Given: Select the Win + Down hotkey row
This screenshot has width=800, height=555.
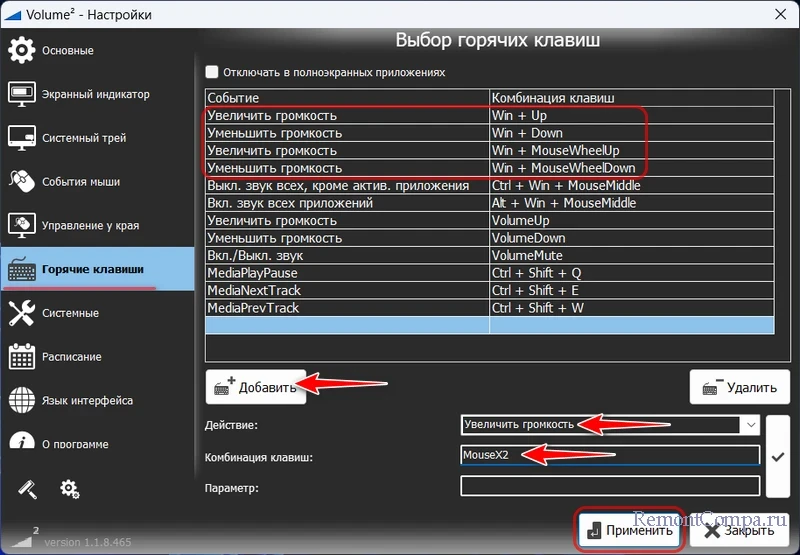Looking at the screenshot, I should (x=490, y=133).
